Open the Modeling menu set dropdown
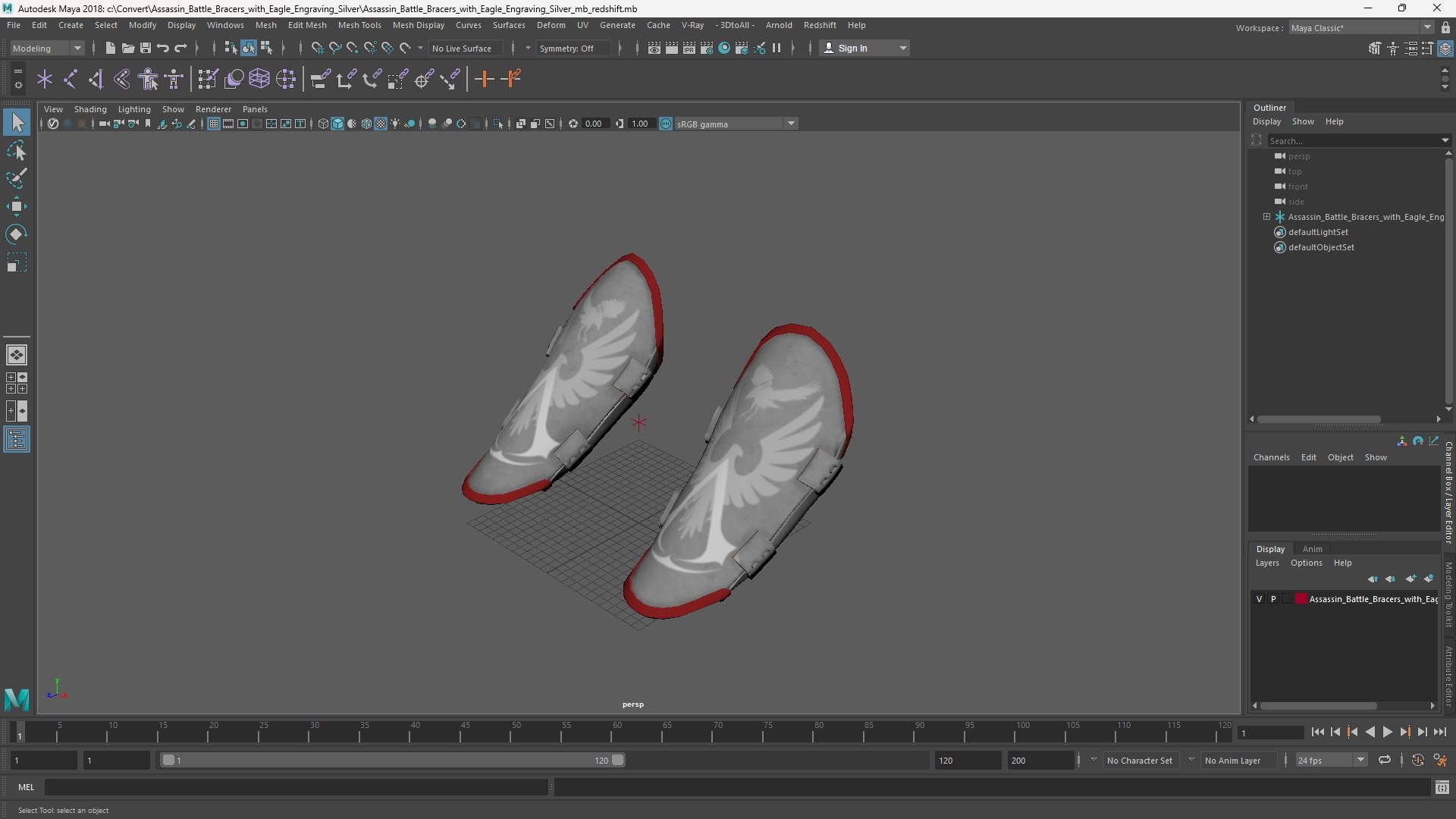 click(47, 48)
